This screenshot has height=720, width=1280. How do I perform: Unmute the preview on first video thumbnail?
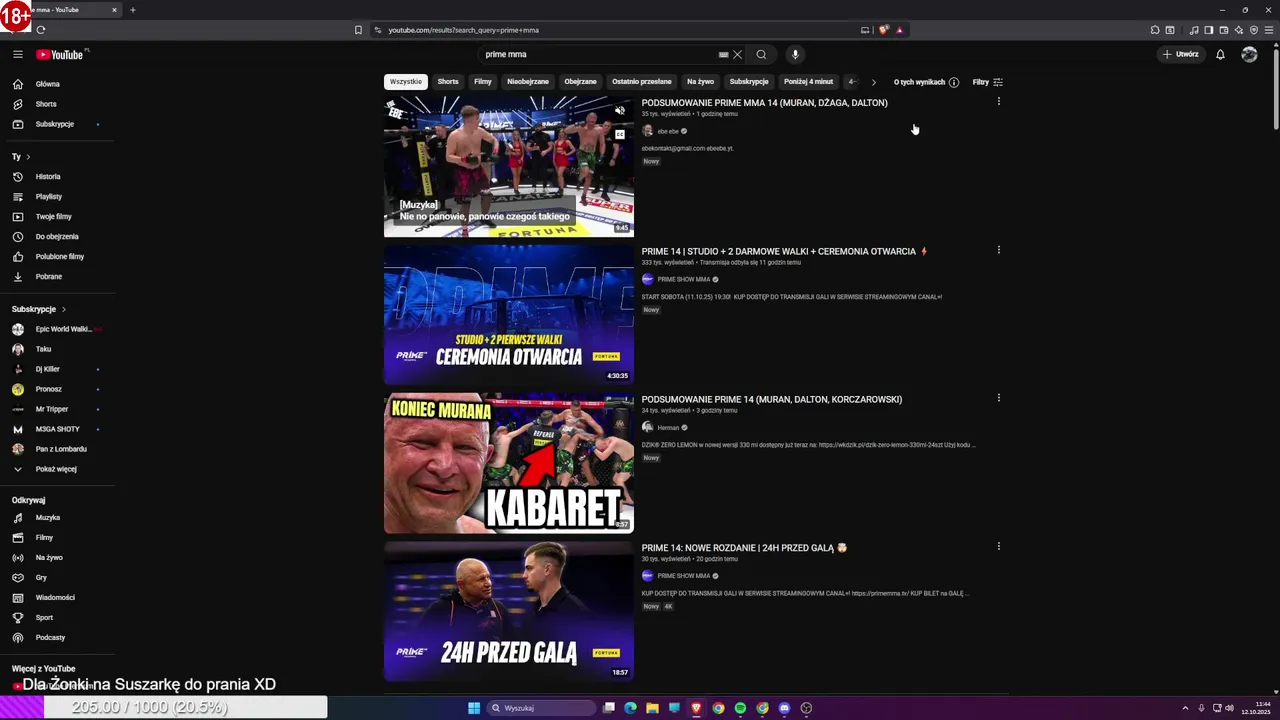[x=620, y=111]
